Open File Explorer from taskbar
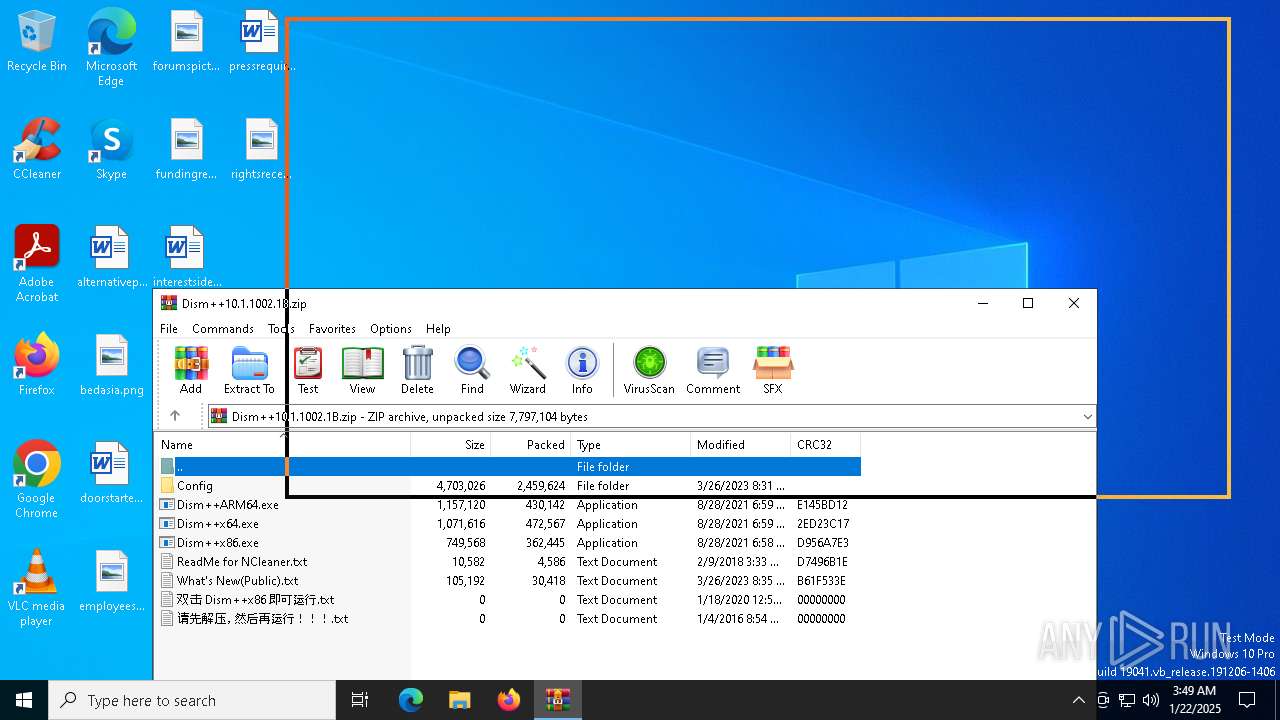The width and height of the screenshot is (1280, 720). [459, 700]
